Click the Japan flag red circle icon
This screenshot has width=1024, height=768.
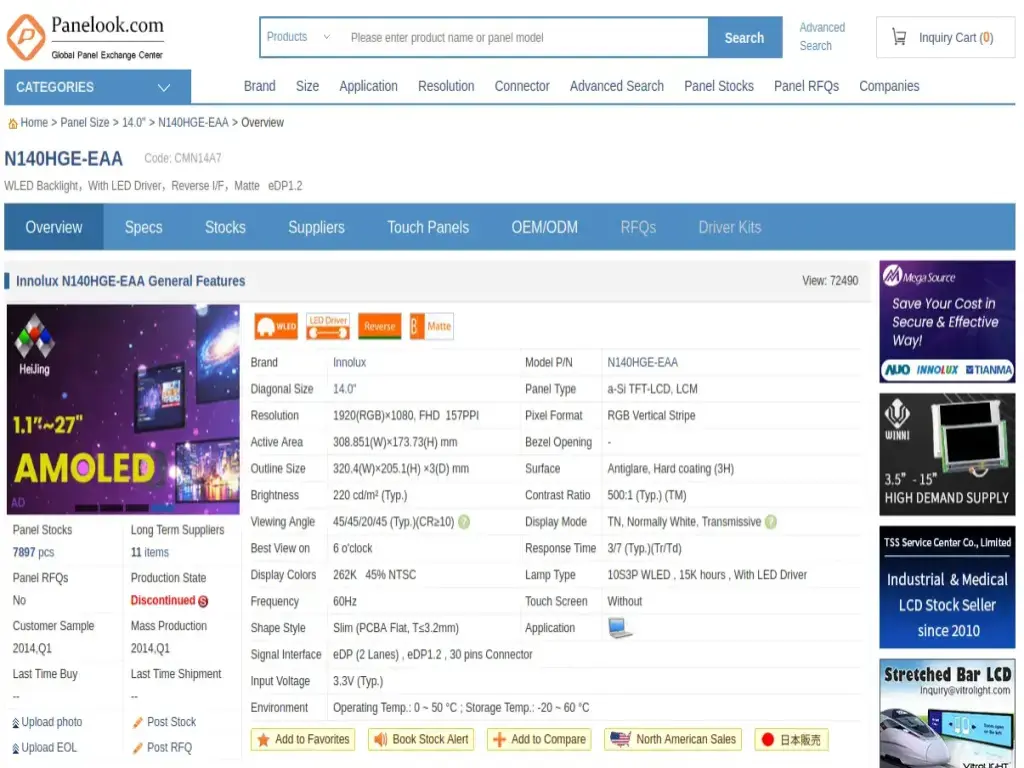(x=767, y=739)
